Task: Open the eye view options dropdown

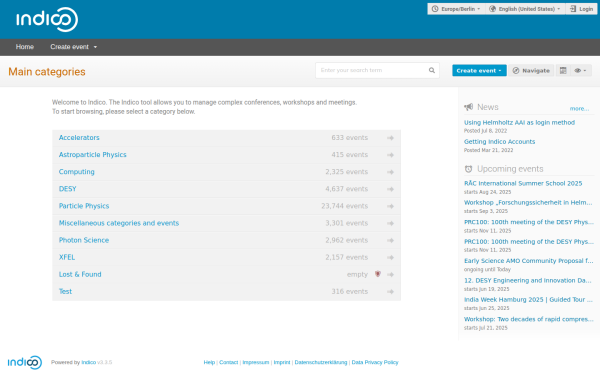Action: 580,70
